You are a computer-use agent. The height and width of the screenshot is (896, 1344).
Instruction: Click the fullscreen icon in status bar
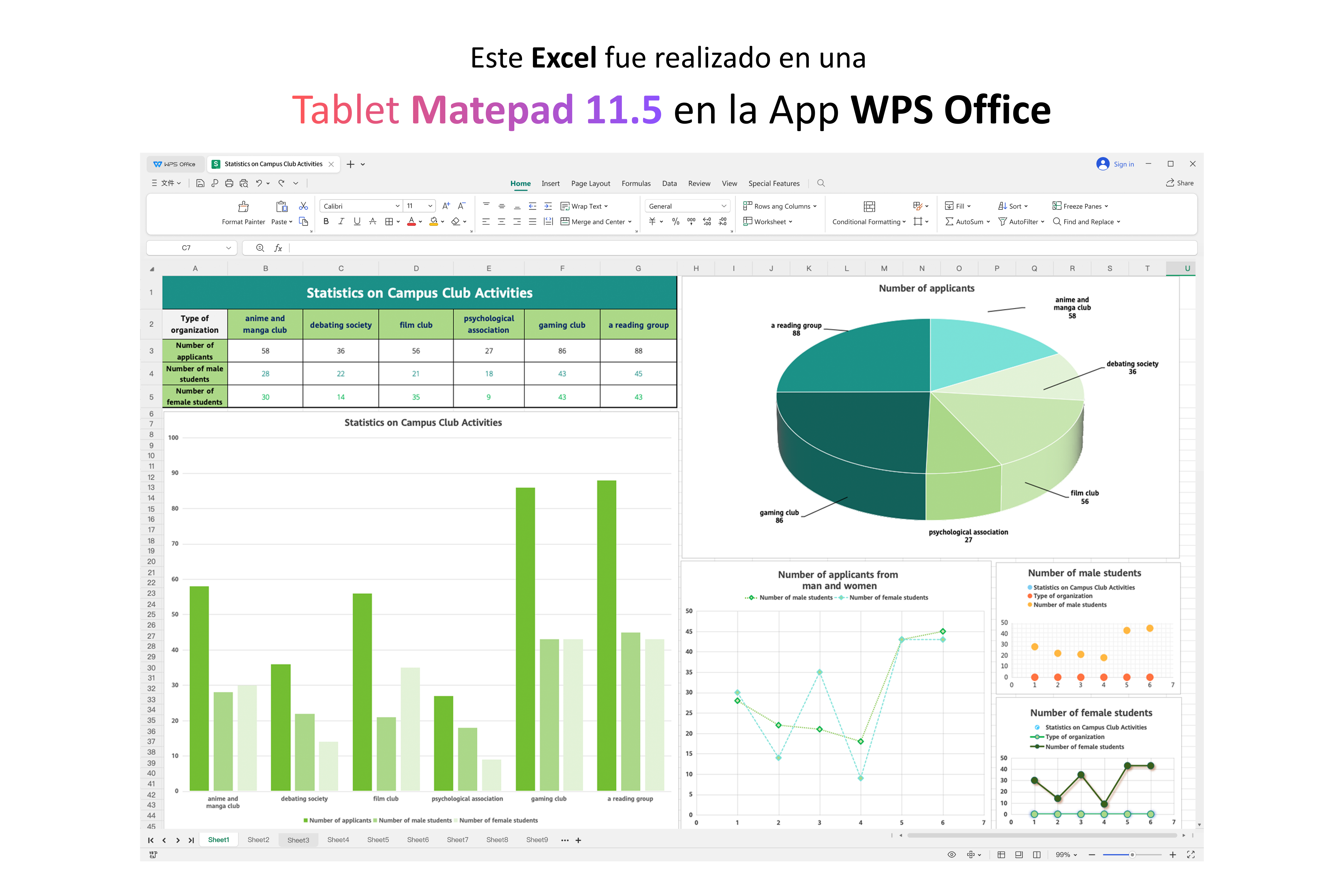click(x=1191, y=854)
